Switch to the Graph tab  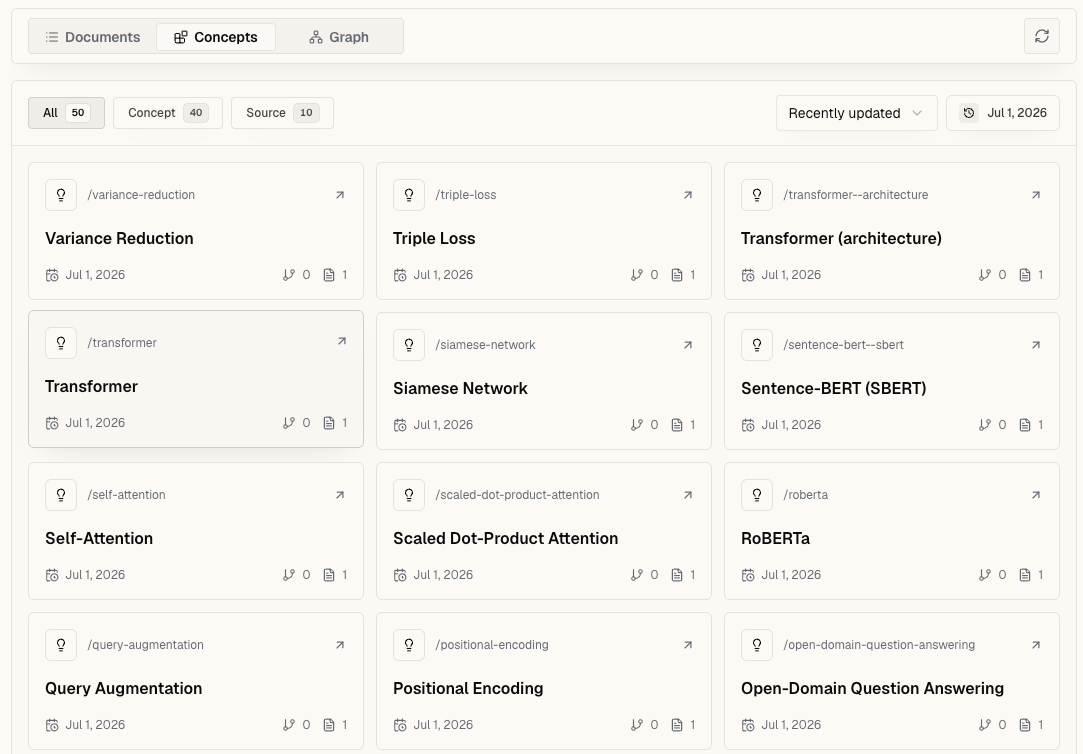[x=339, y=37]
